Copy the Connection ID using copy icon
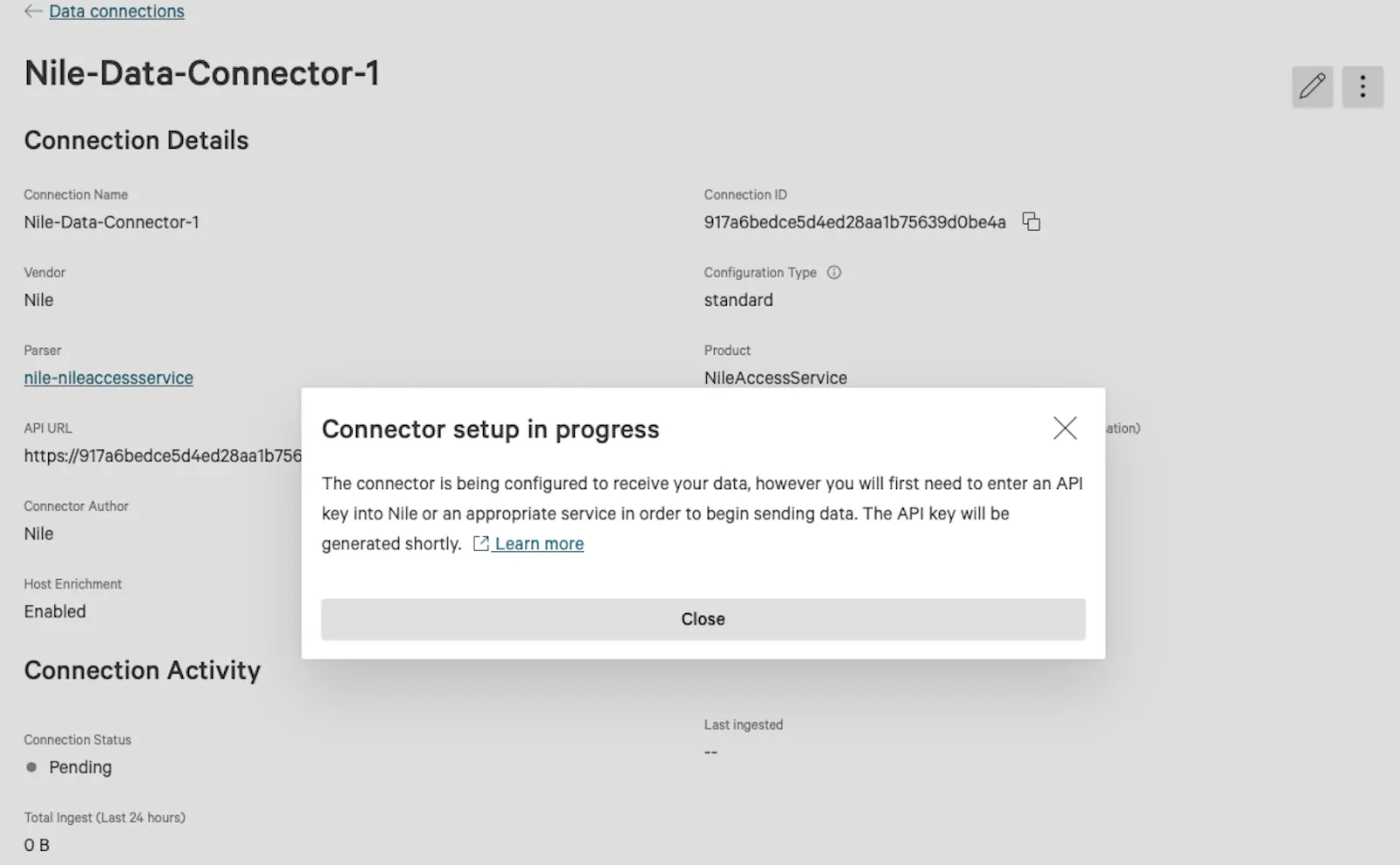1400x865 pixels. point(1032,221)
